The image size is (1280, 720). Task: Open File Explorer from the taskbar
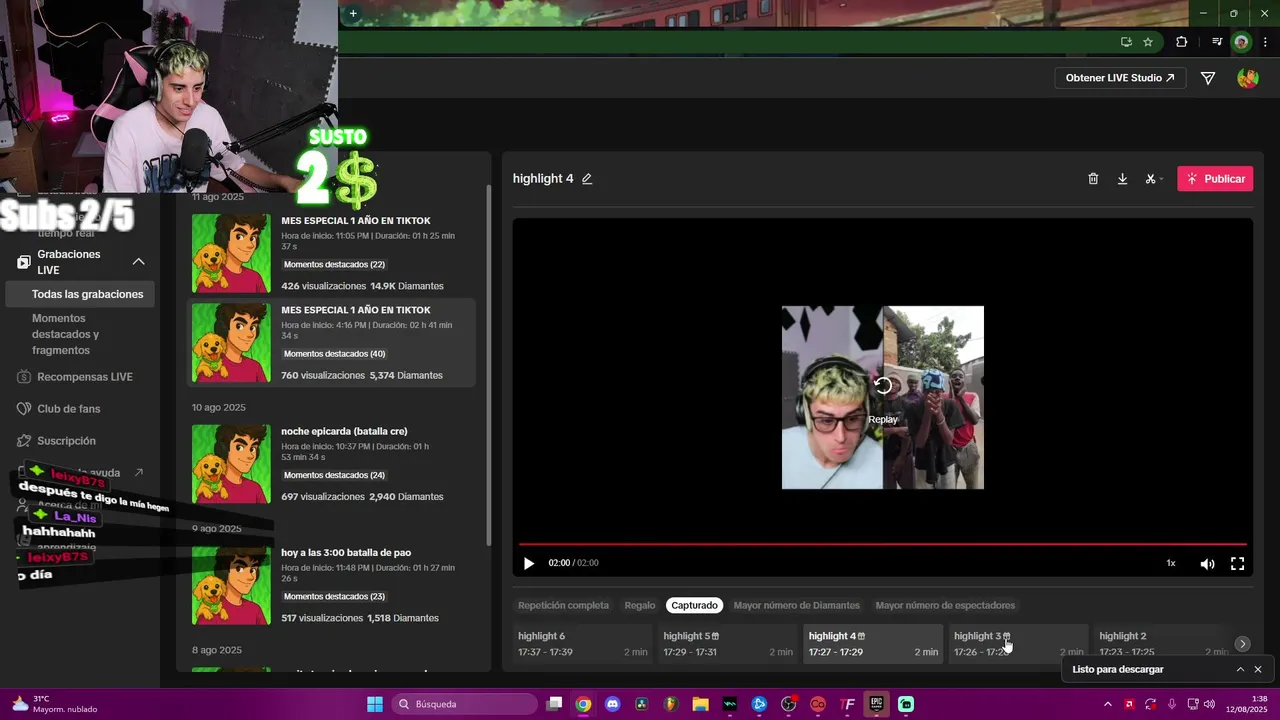(x=700, y=704)
